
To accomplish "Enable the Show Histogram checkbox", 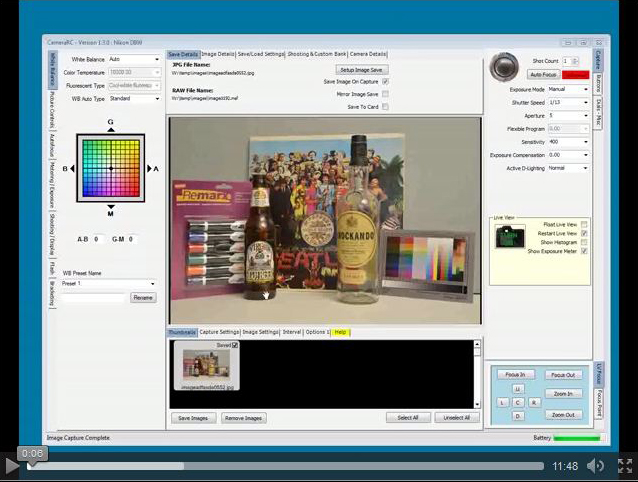I will click(584, 242).
